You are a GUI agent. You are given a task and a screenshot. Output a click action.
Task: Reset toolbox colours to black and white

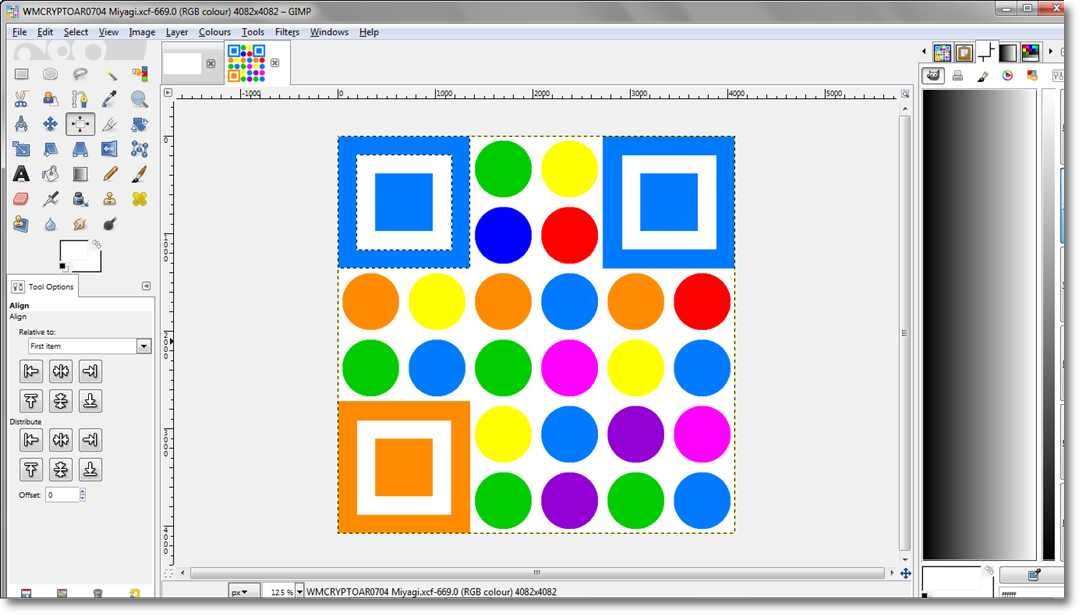pyautogui.click(x=63, y=267)
